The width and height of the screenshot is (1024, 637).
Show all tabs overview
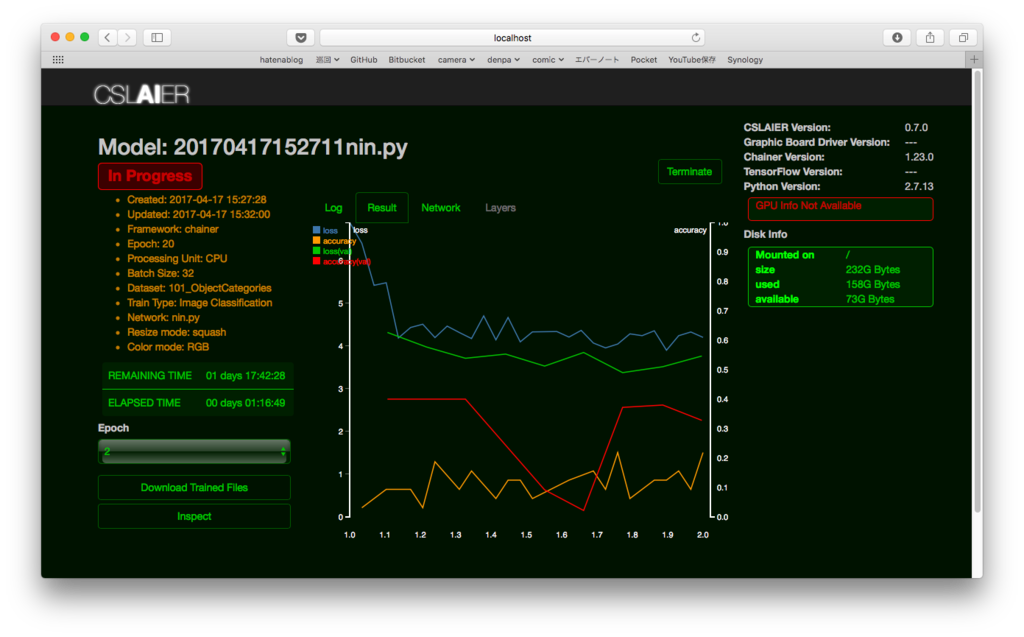(963, 37)
